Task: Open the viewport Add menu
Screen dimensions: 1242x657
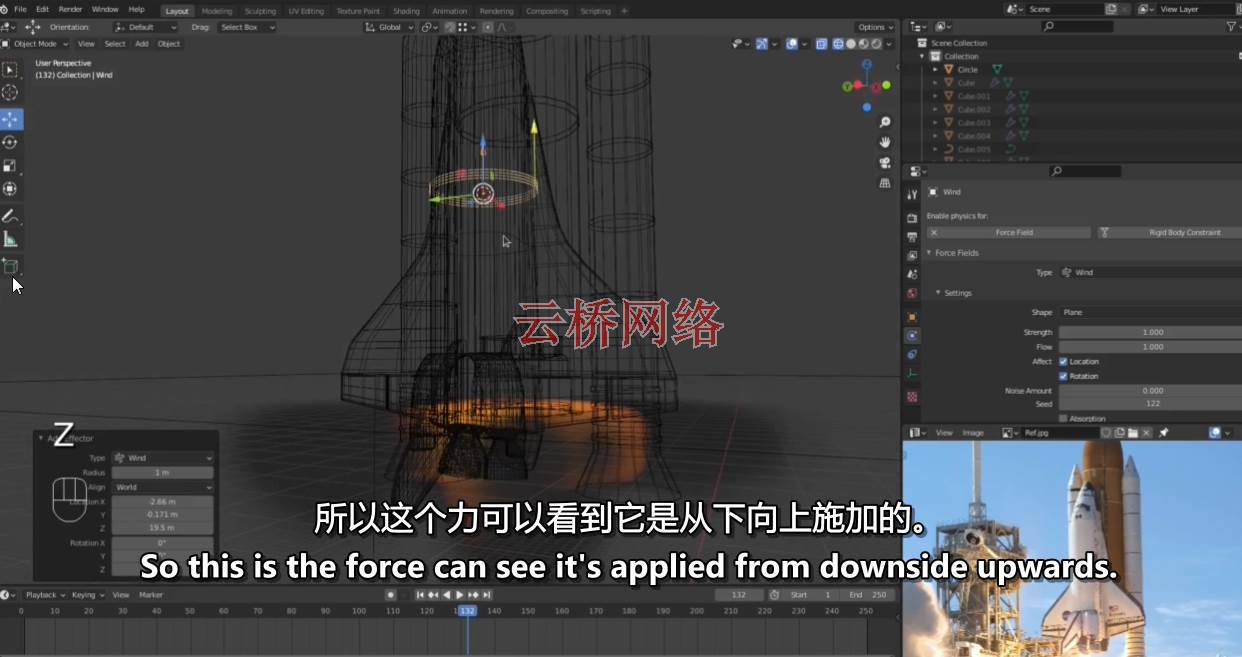Action: [142, 44]
